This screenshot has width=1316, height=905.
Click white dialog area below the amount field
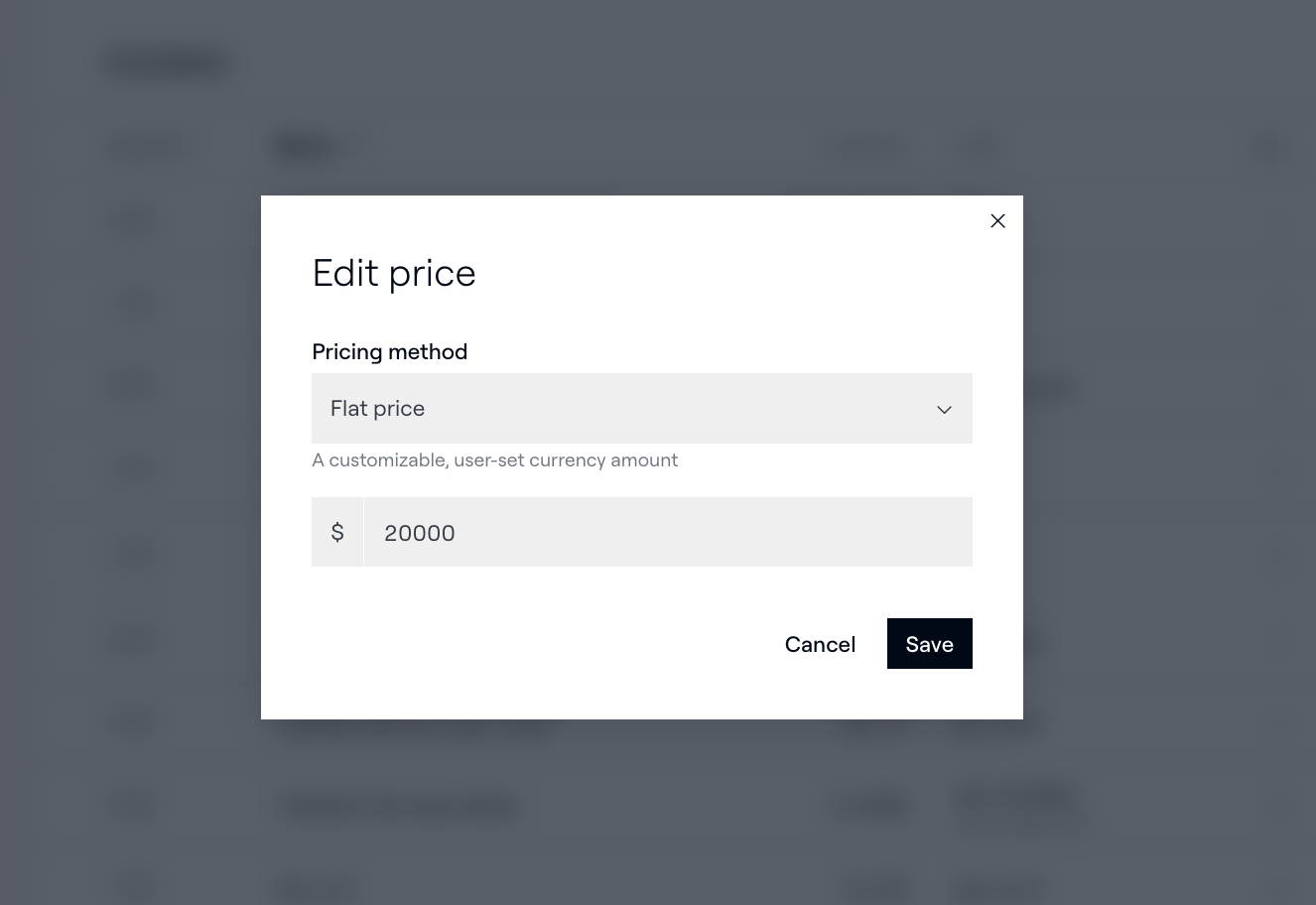click(x=642, y=591)
